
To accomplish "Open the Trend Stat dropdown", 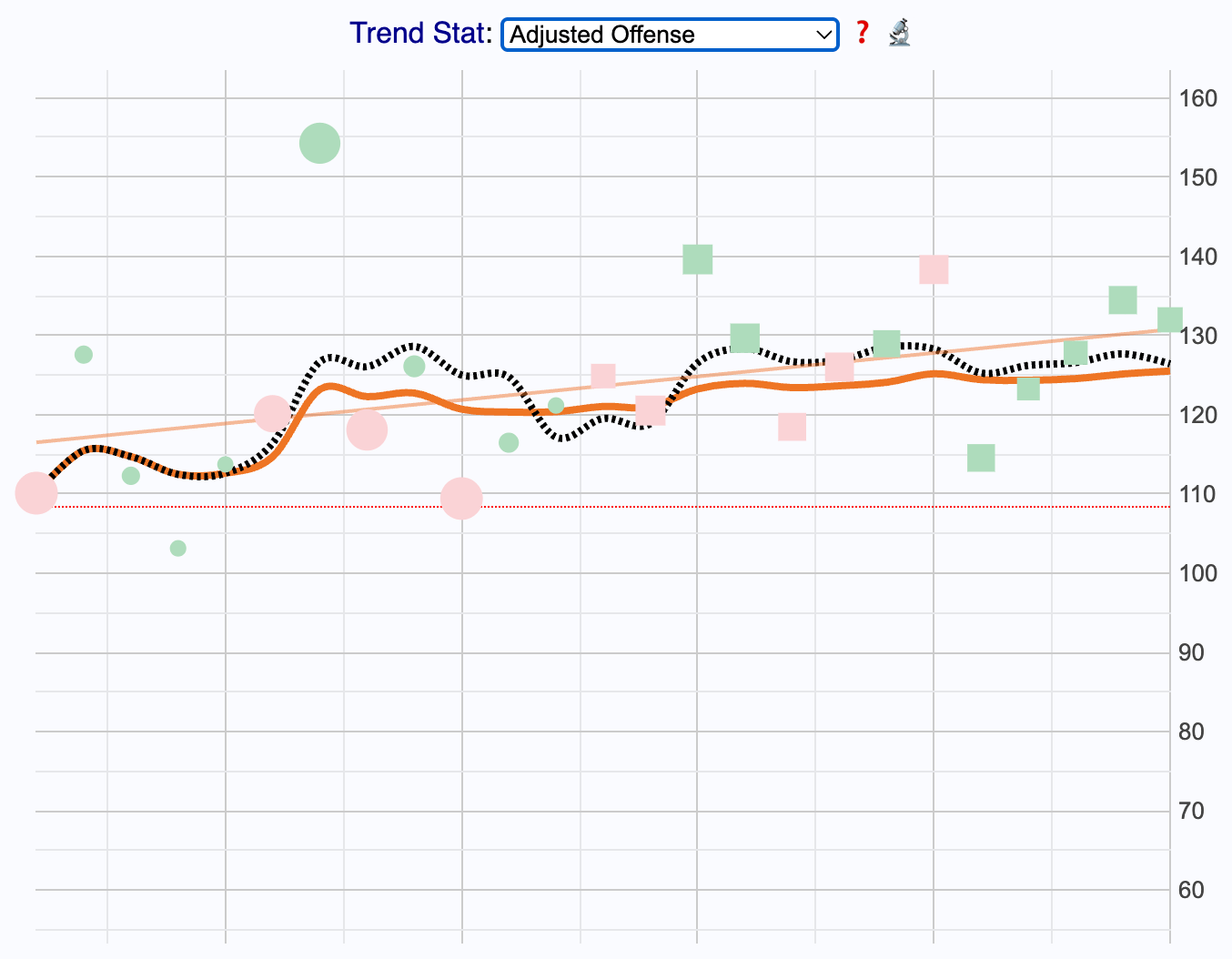I will coord(669,35).
